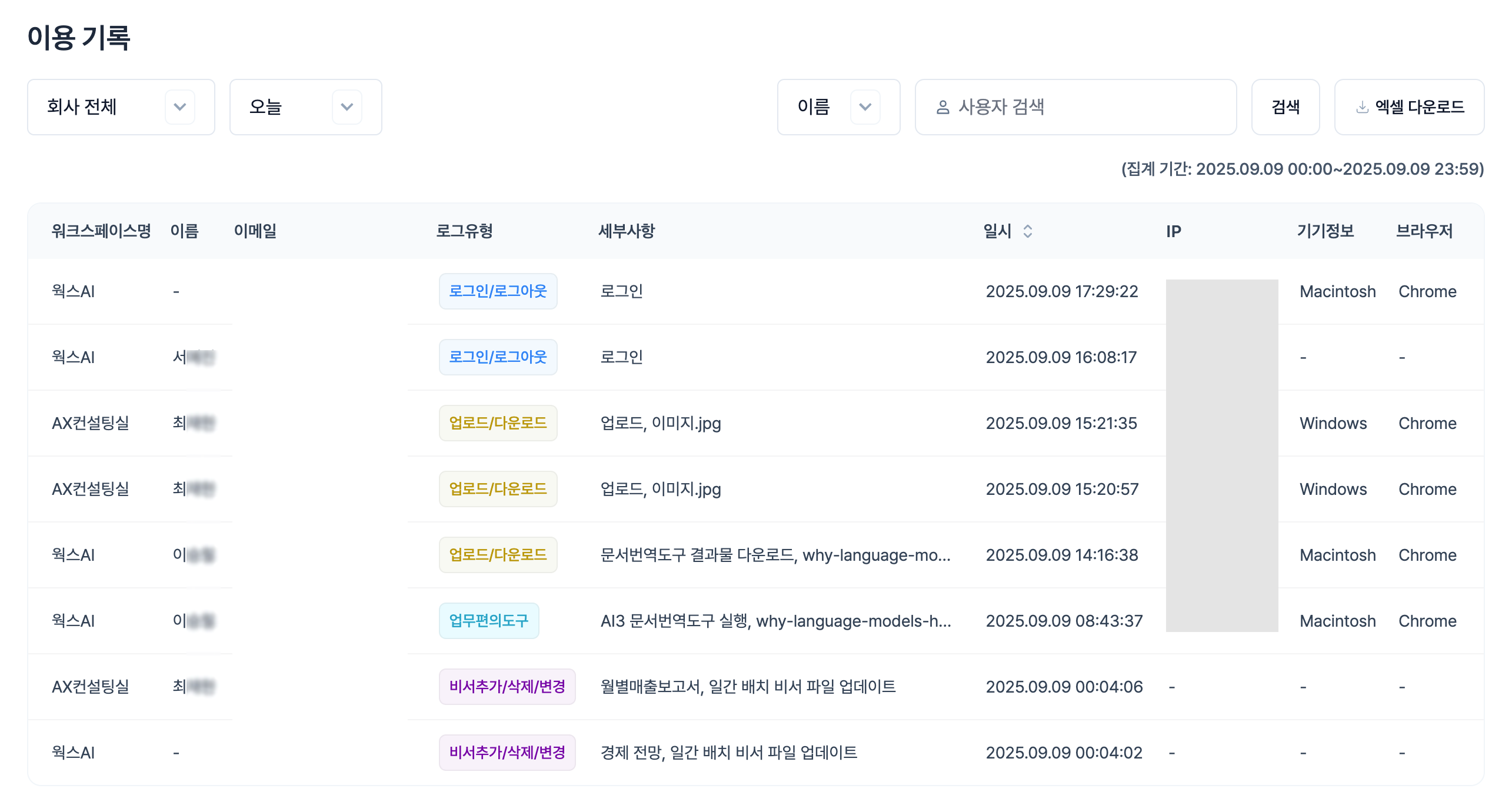Click the 세부사항 column header
Image resolution: width=1512 pixels, height=805 pixels.
[627, 231]
